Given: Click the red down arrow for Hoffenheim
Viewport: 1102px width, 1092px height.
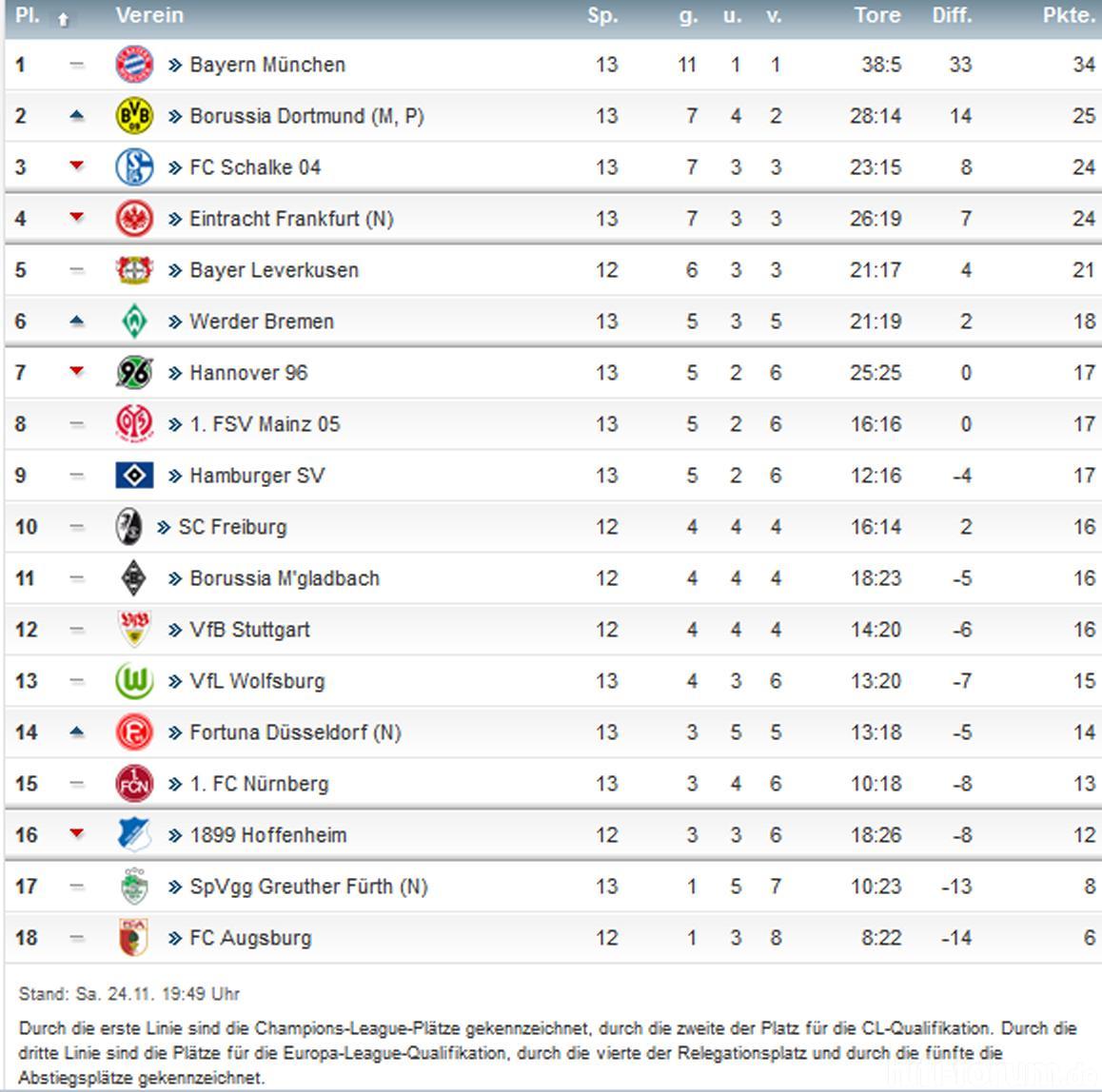Looking at the screenshot, I should point(77,834).
